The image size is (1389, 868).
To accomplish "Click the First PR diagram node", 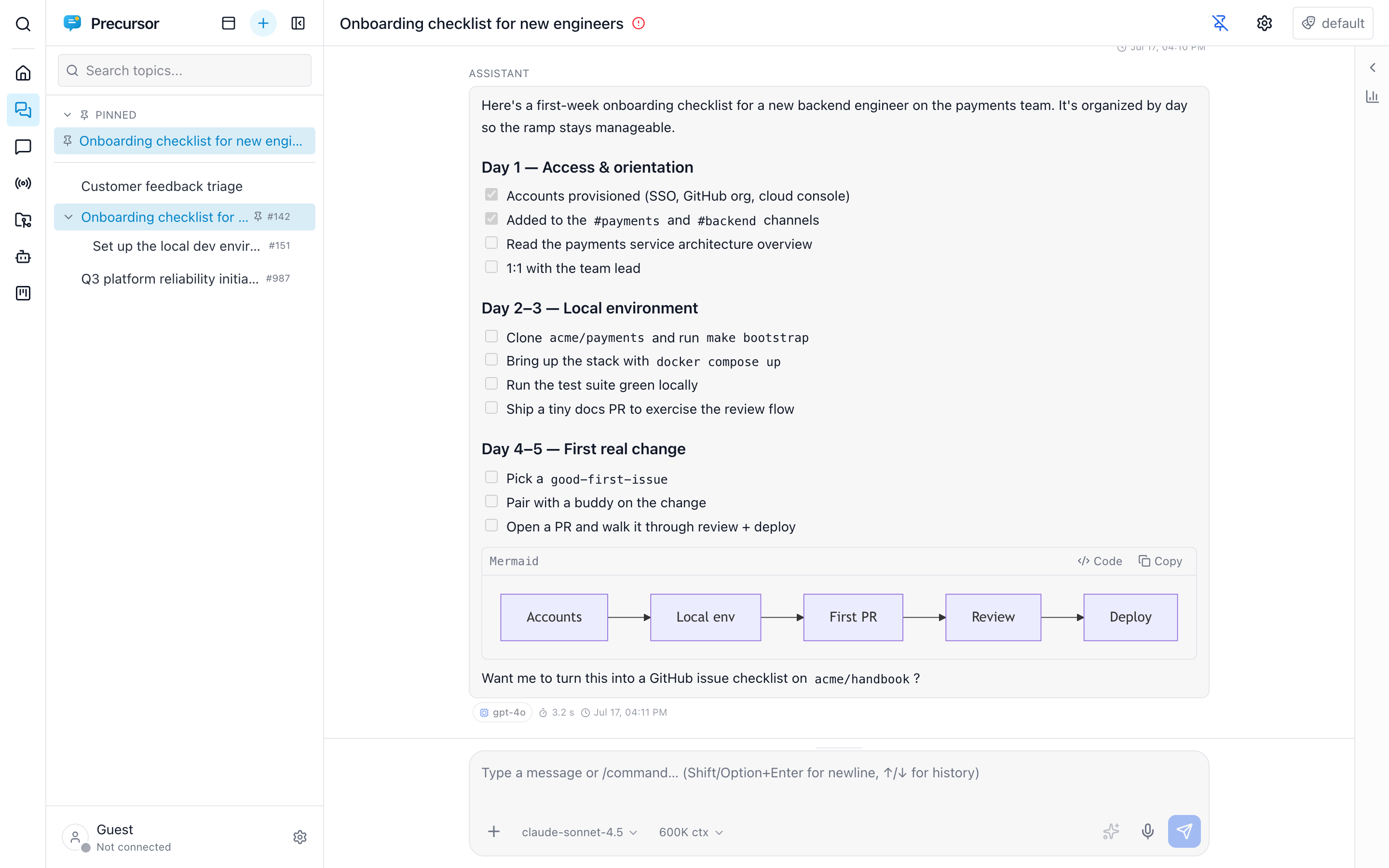I will click(853, 617).
